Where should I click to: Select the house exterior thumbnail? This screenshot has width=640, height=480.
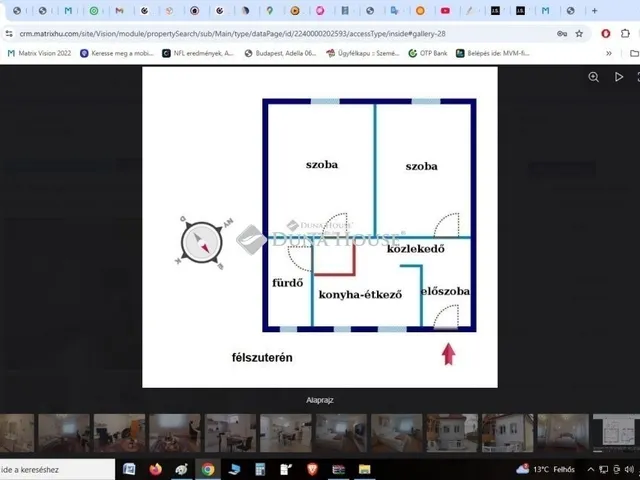[x=452, y=433]
